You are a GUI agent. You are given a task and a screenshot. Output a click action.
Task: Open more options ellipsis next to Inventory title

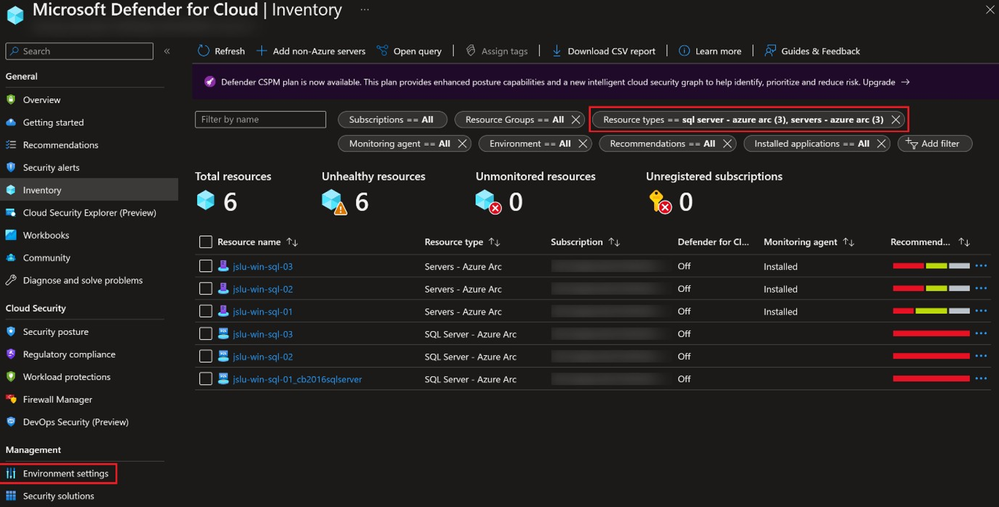pos(364,10)
